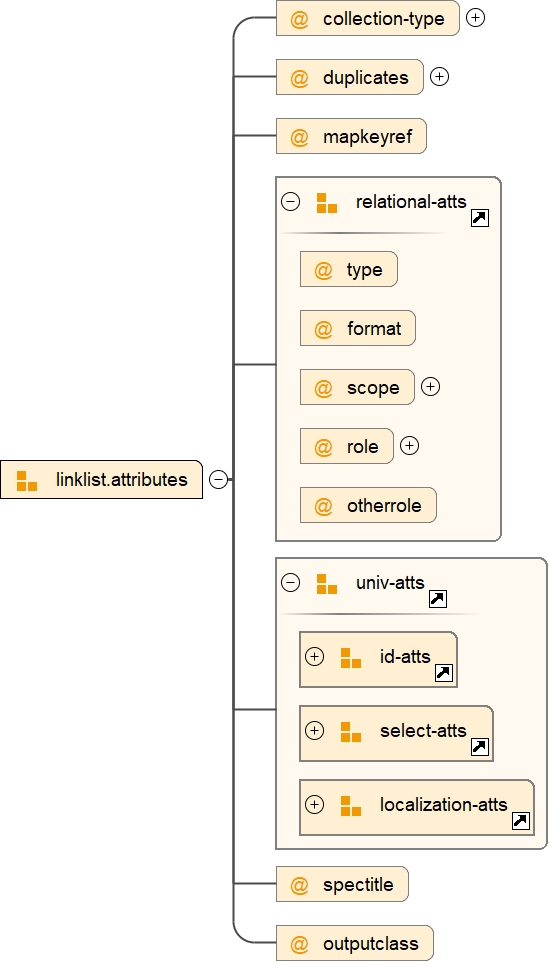
Task: Select the otherrole attribute label
Action: tap(385, 506)
